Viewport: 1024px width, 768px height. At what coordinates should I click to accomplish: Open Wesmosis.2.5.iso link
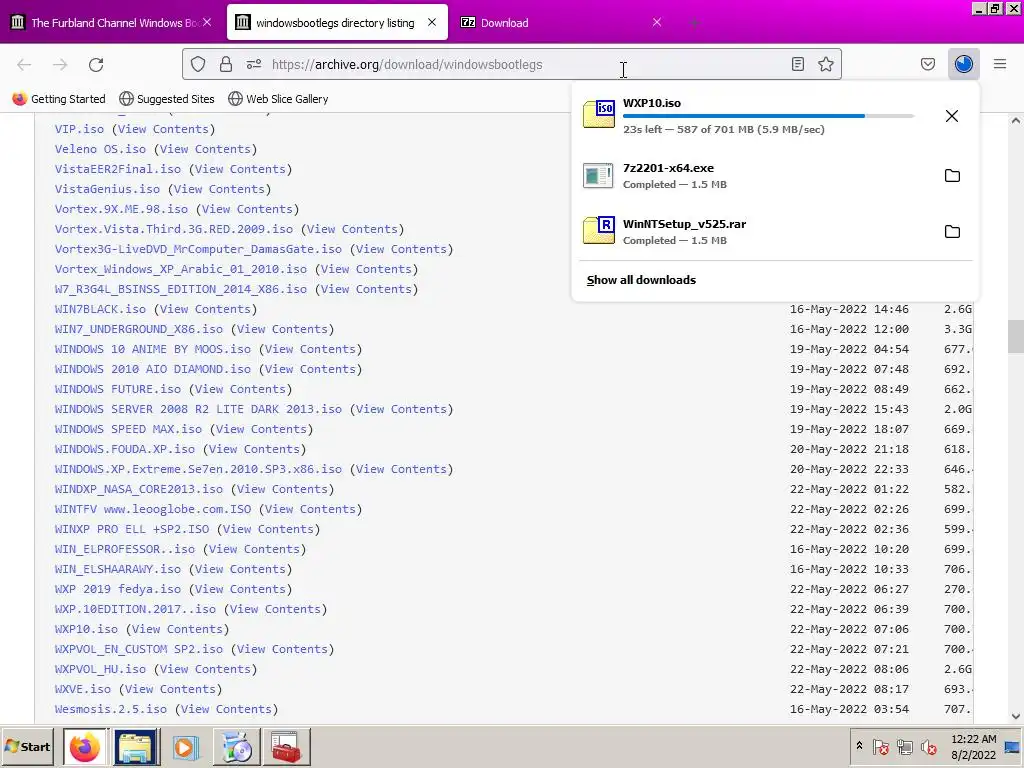110,709
